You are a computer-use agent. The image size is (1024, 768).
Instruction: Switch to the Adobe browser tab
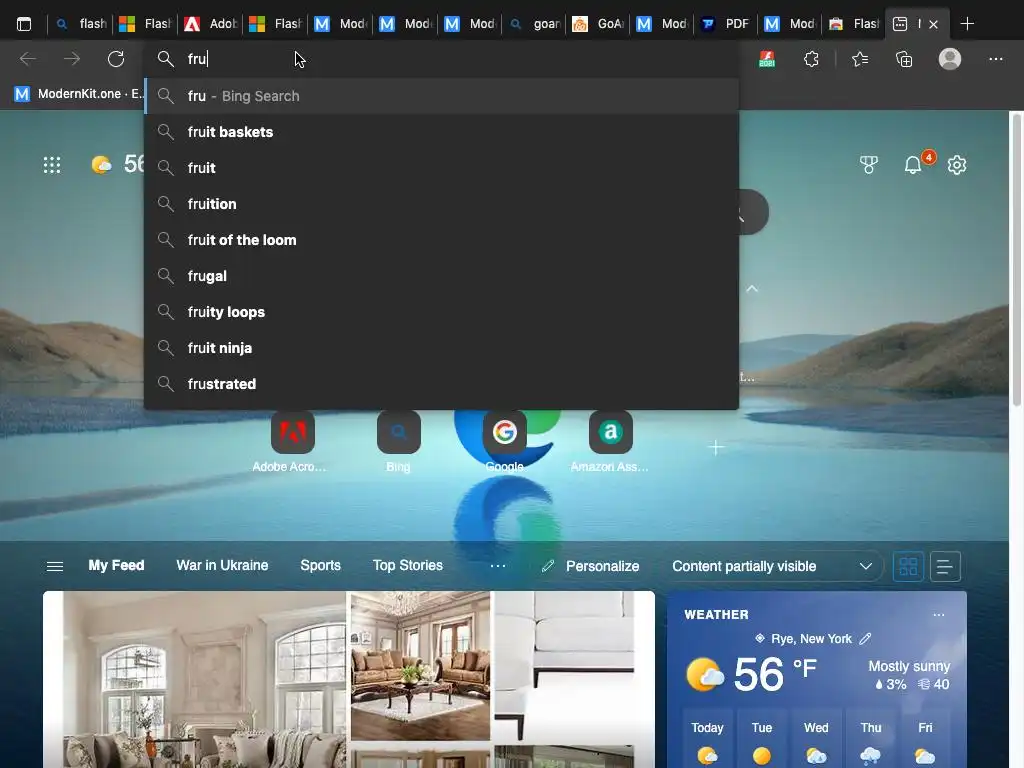[210, 24]
